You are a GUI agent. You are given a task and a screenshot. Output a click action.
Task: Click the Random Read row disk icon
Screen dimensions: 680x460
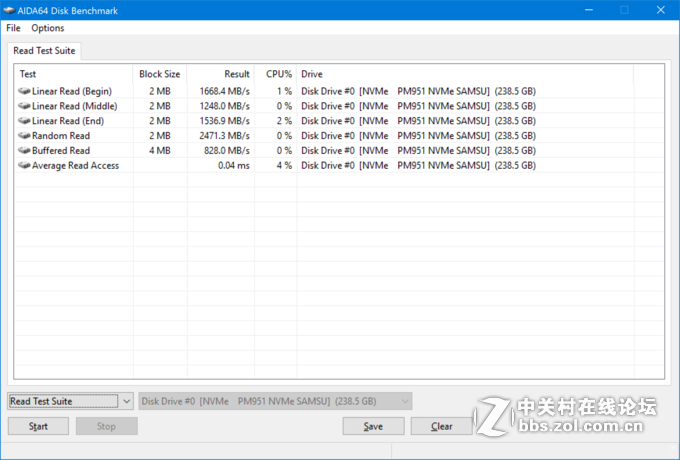coord(24,136)
